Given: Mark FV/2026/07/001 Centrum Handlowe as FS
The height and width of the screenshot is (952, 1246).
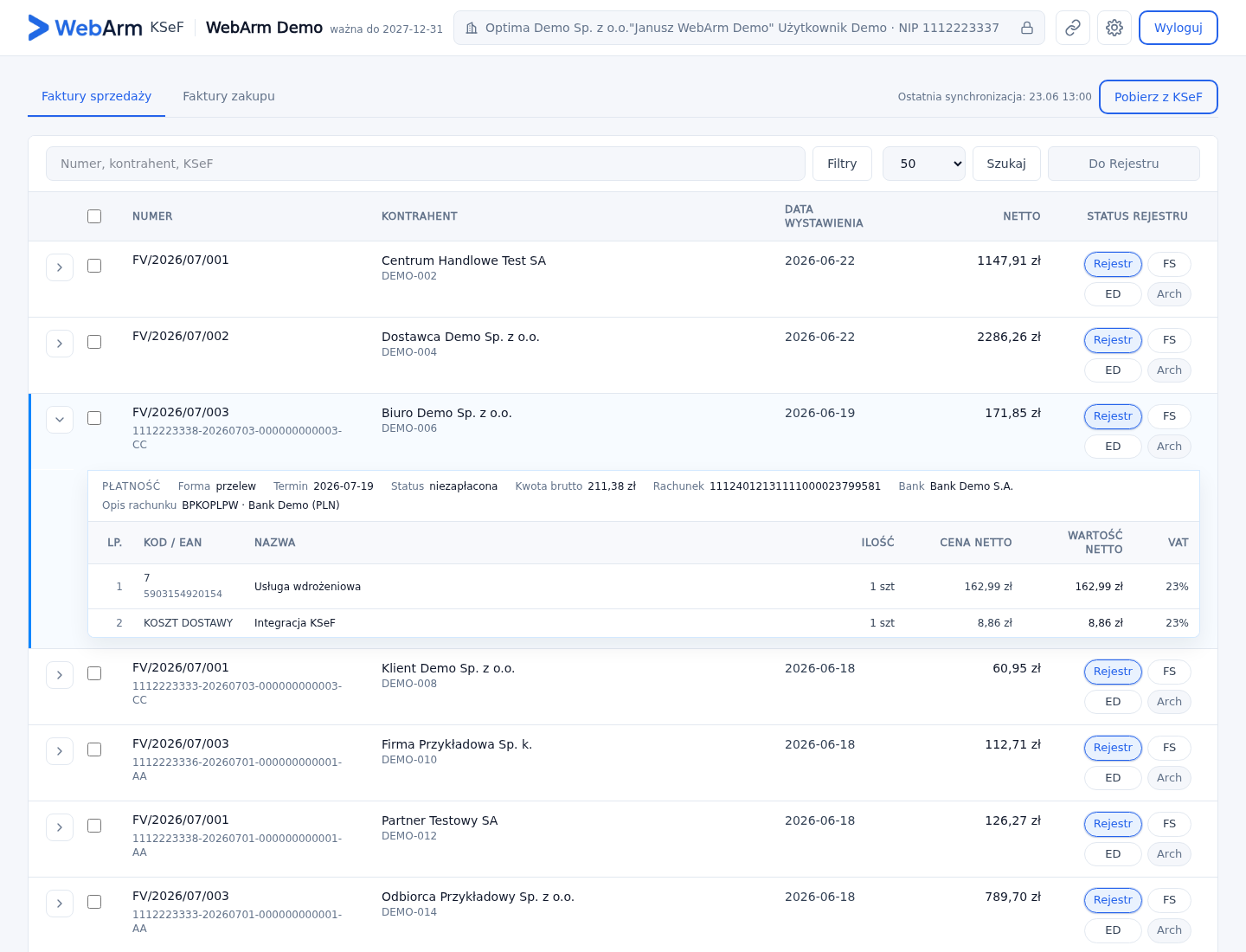Looking at the screenshot, I should pos(1169,264).
